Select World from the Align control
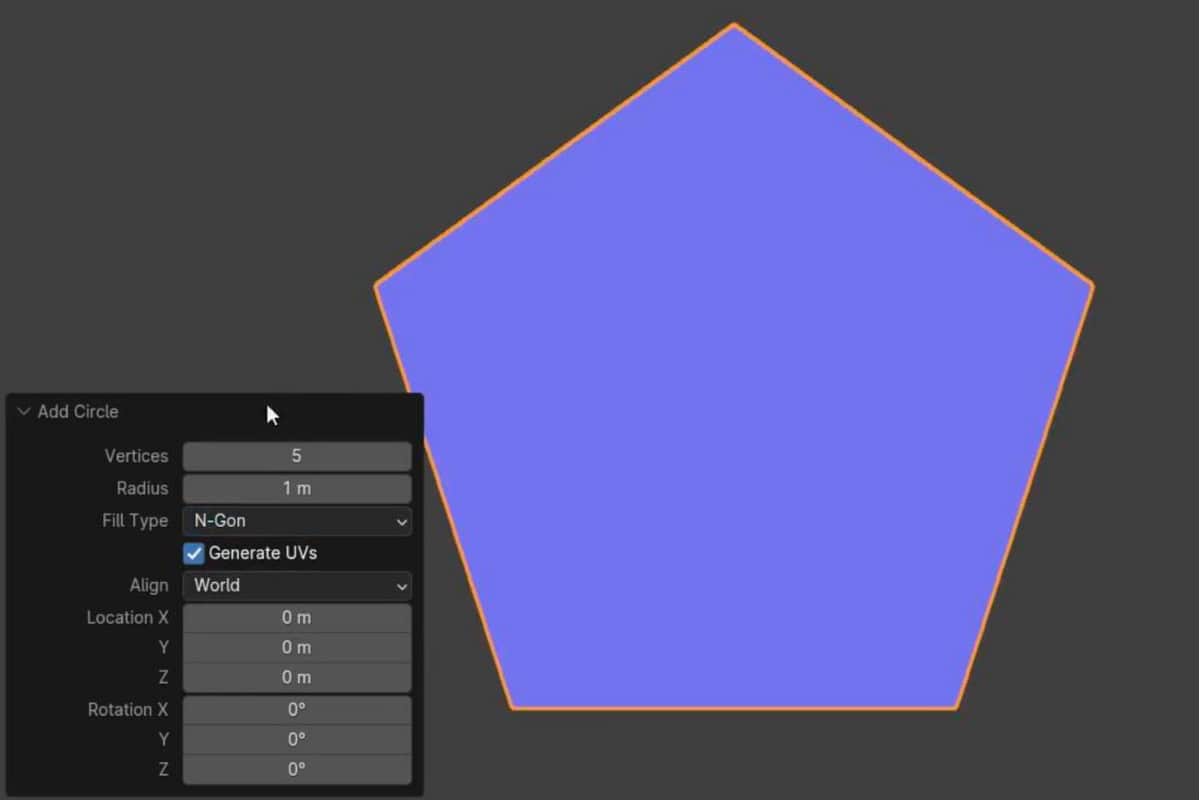 click(x=297, y=586)
